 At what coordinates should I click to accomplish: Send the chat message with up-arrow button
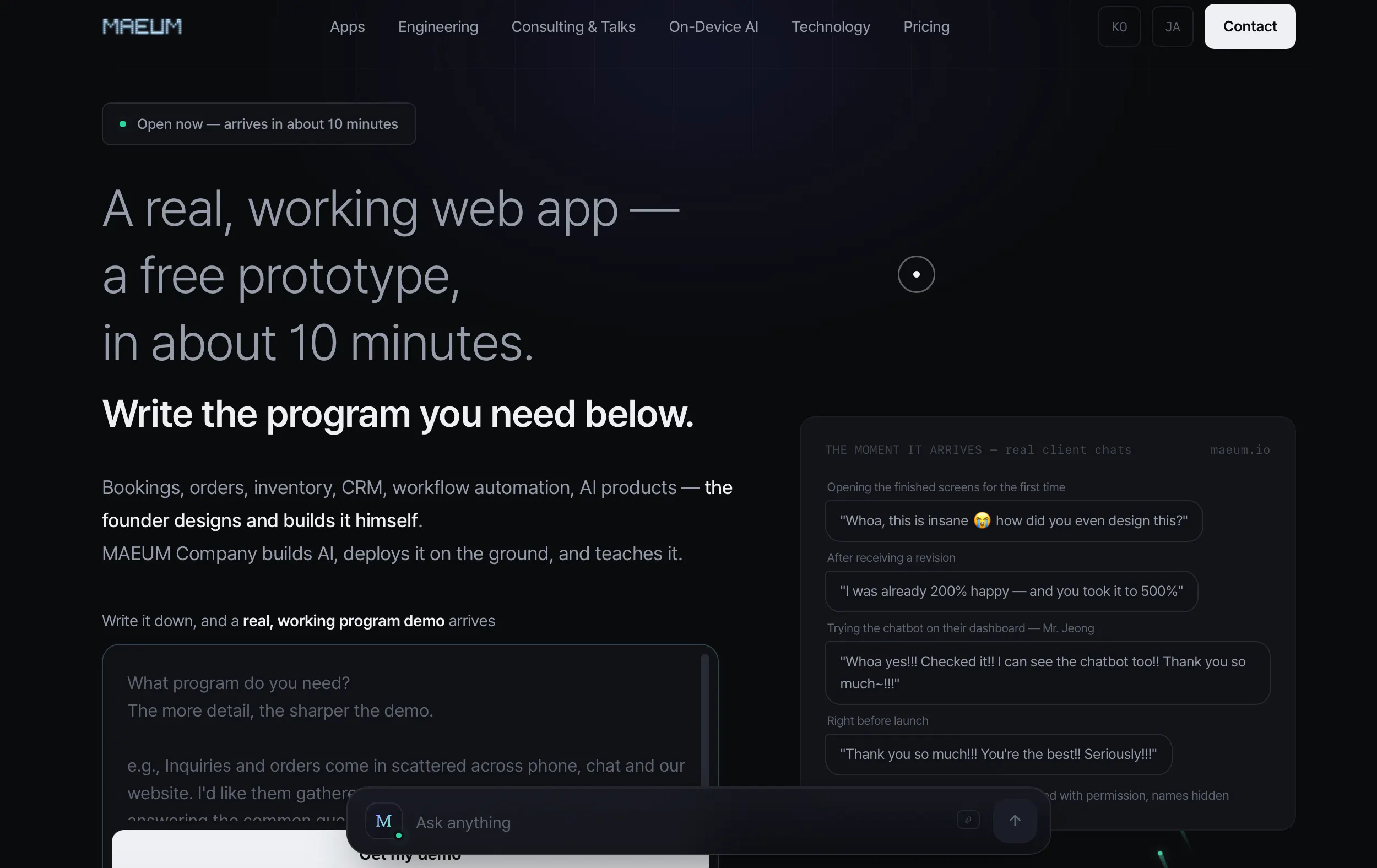coord(1015,821)
